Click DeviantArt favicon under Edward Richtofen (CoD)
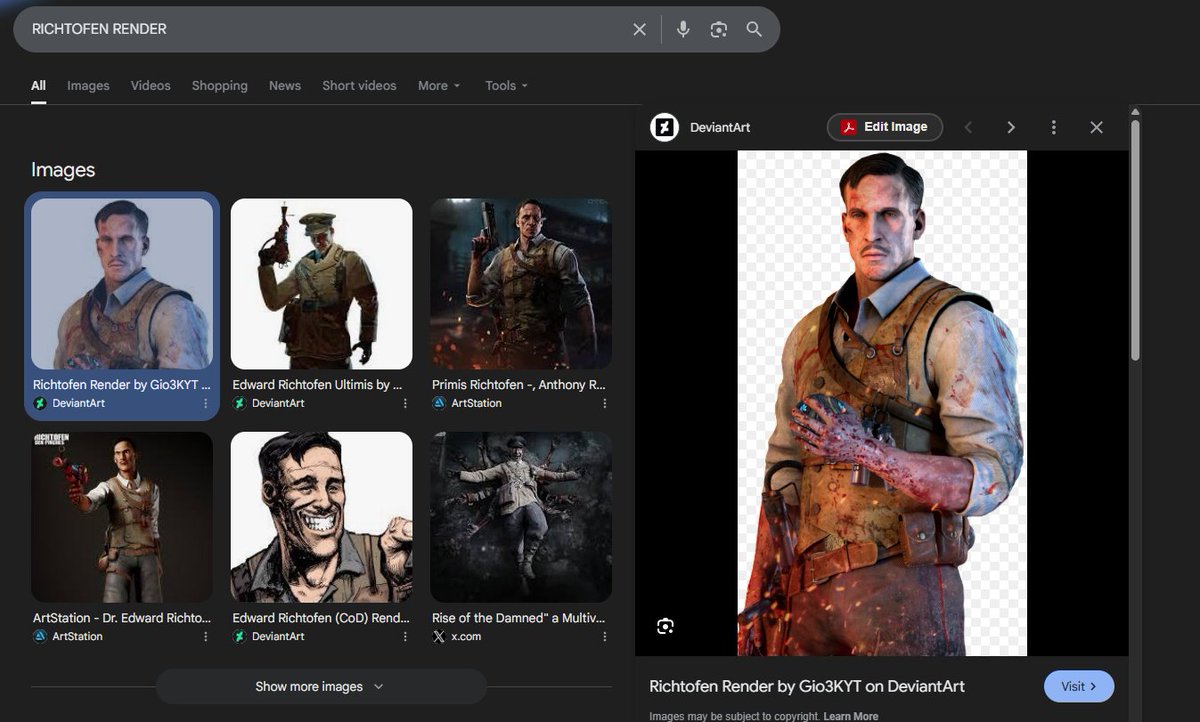 pos(240,636)
